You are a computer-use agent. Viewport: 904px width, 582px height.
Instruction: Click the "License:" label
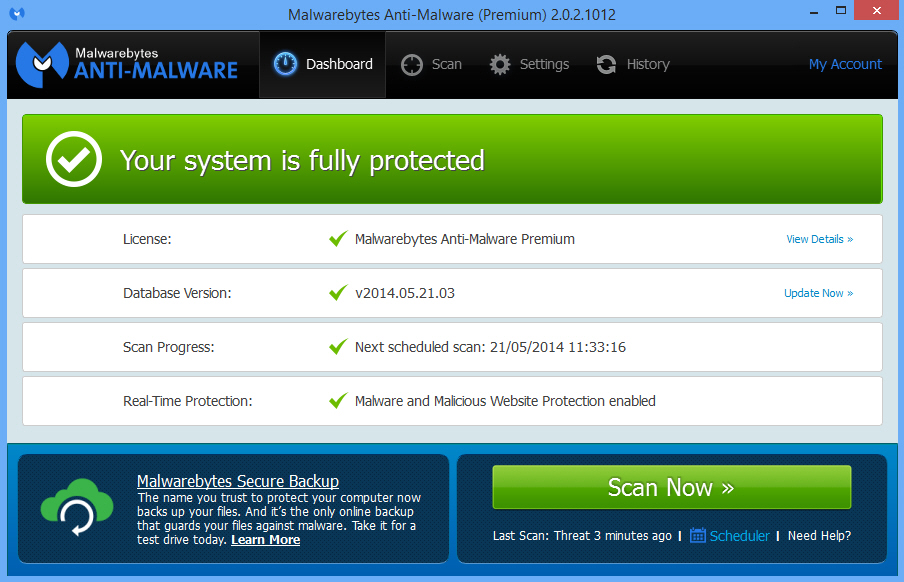(x=147, y=239)
